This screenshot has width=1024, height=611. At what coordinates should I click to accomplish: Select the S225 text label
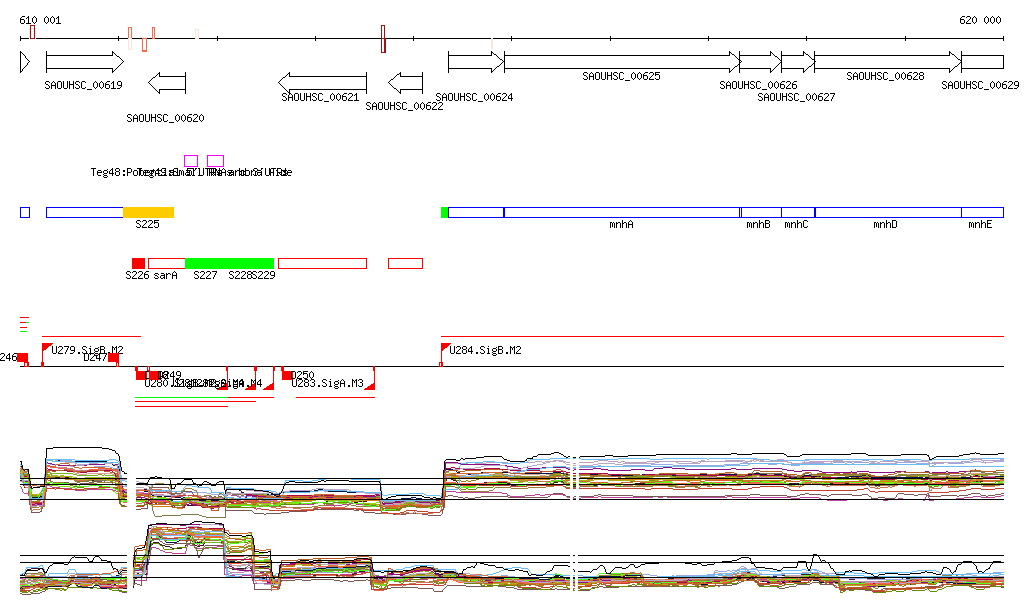click(148, 225)
